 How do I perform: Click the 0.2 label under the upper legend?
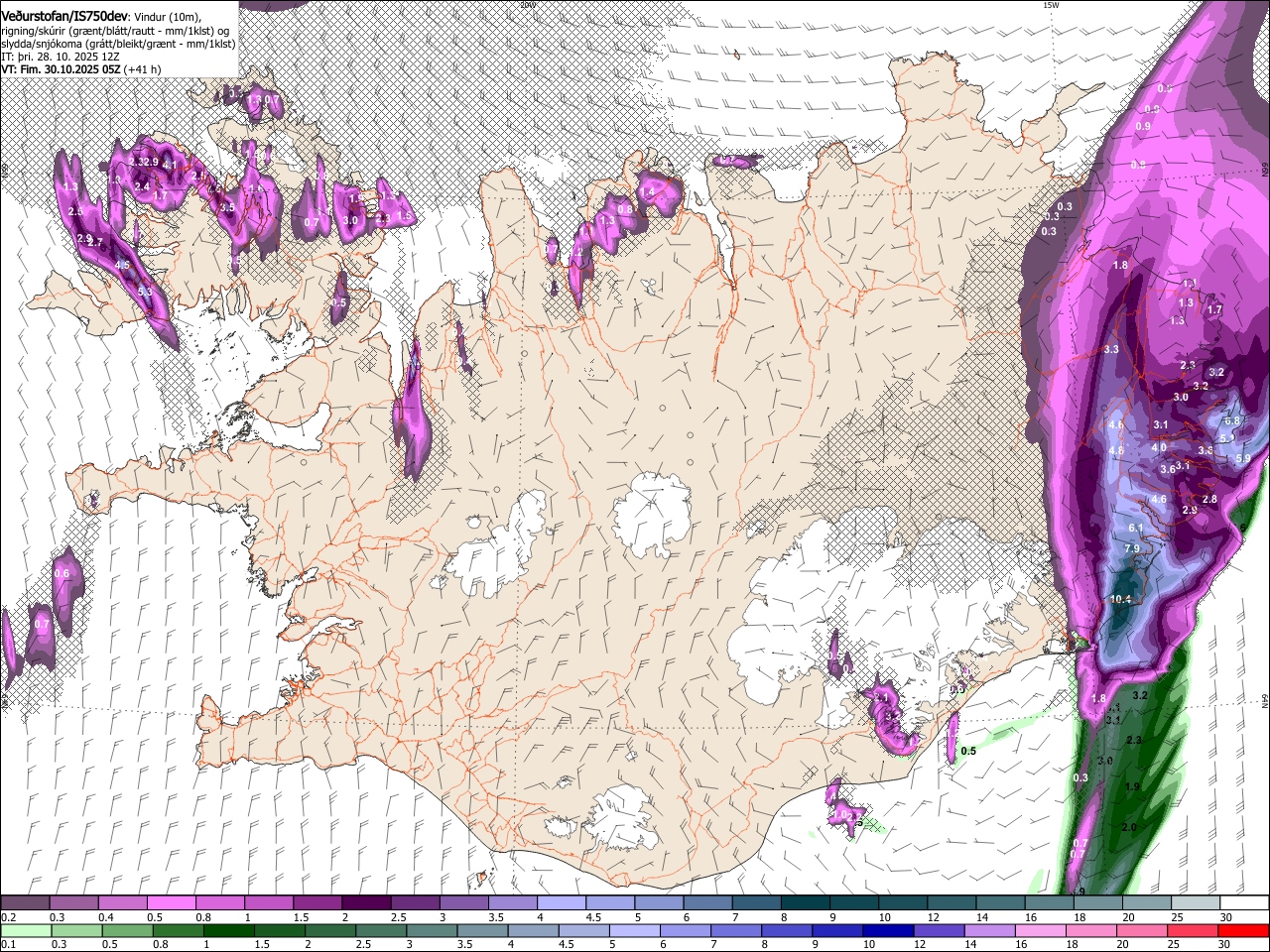coord(7,917)
